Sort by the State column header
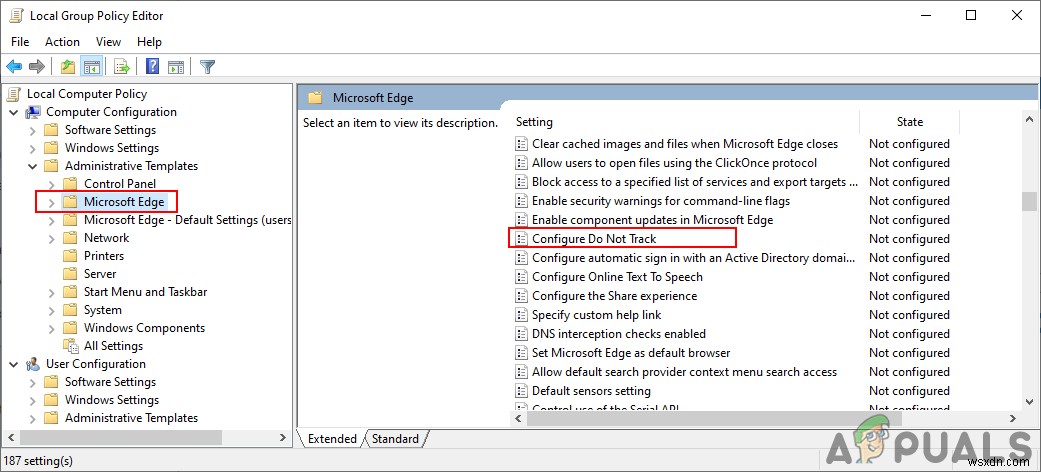Viewport: 1041px width, 472px height. tap(909, 122)
